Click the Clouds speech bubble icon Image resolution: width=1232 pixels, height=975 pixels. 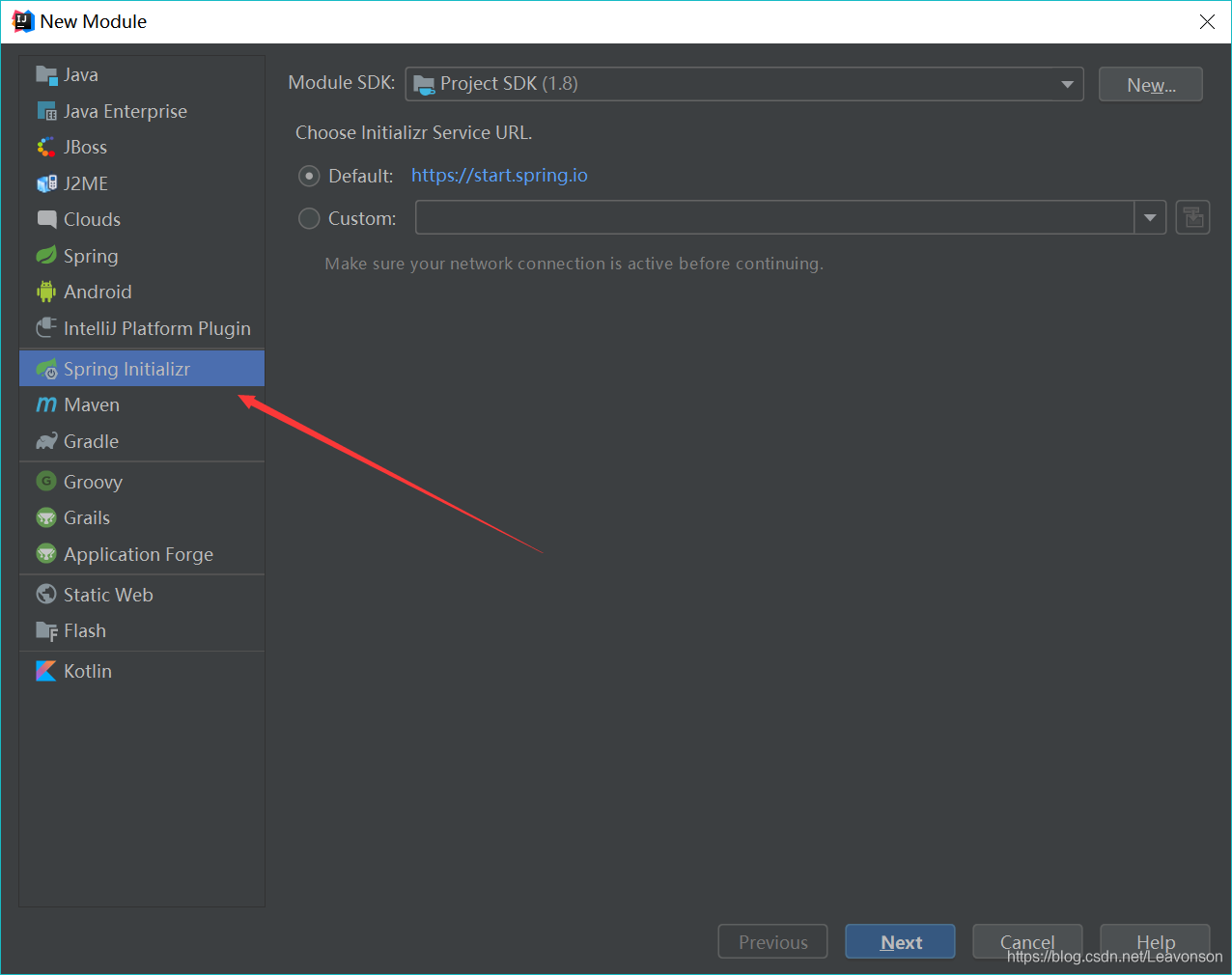[x=46, y=220]
